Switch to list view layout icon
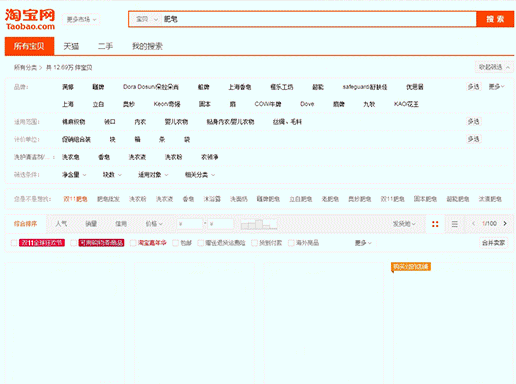Viewport: 516px width, 384px height. pos(455,224)
